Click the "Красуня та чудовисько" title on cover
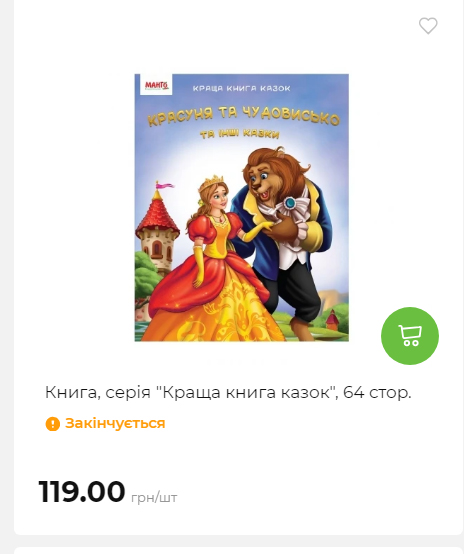The height and width of the screenshot is (554, 464). [x=243, y=116]
